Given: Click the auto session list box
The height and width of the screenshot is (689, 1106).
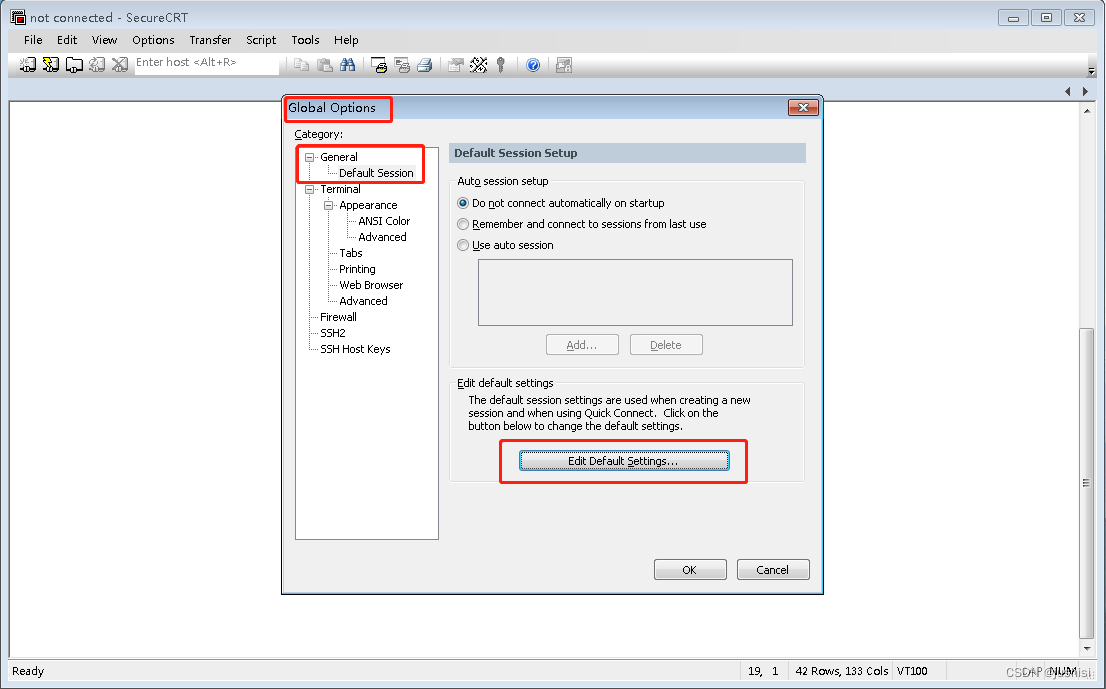Looking at the screenshot, I should (635, 293).
